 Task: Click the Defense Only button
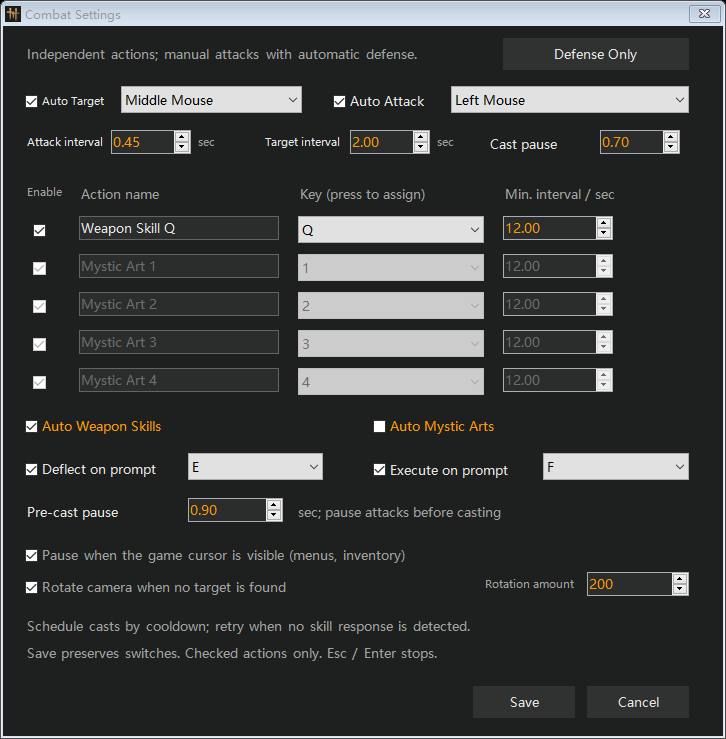(595, 54)
